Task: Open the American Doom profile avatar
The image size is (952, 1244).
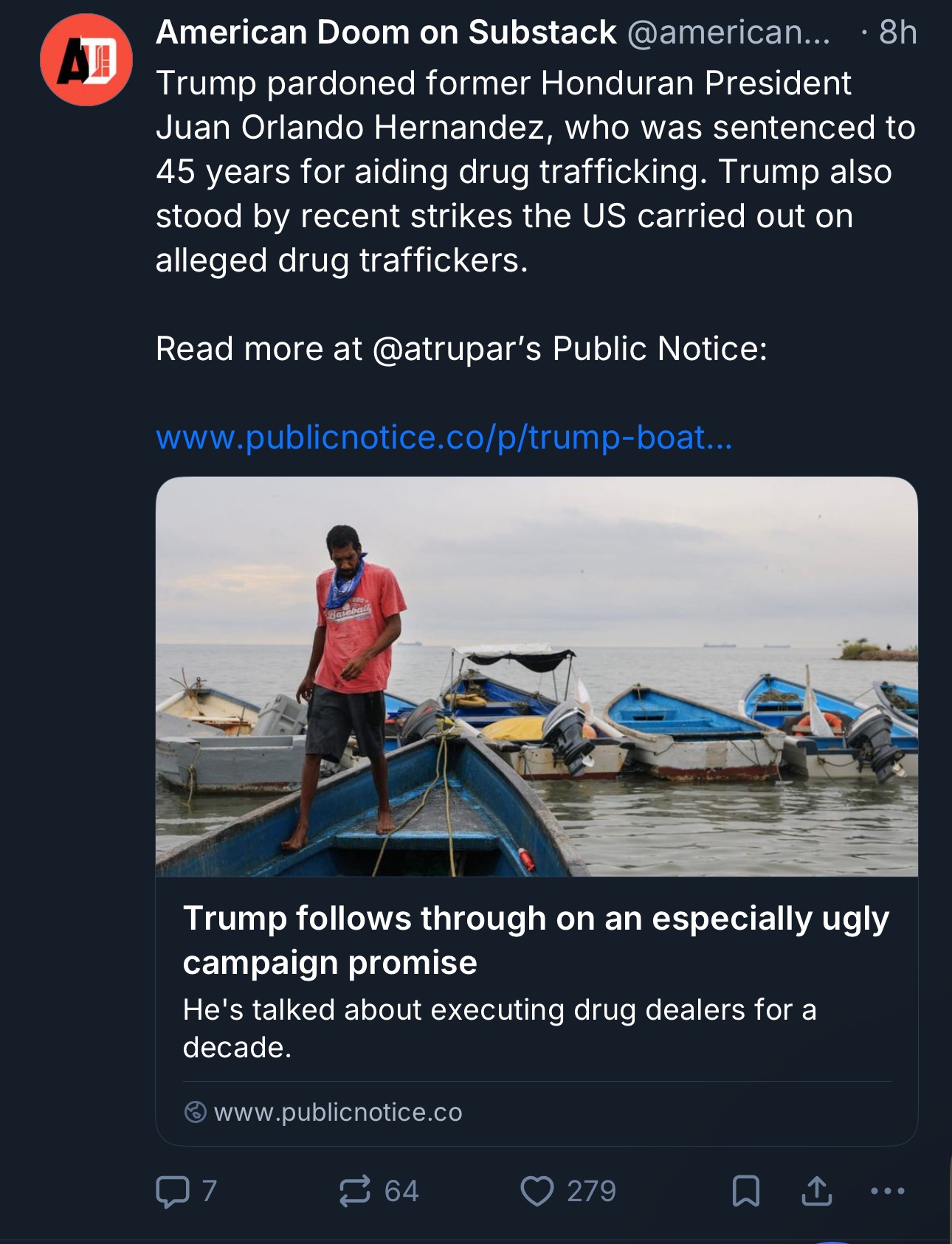Action: tap(86, 60)
